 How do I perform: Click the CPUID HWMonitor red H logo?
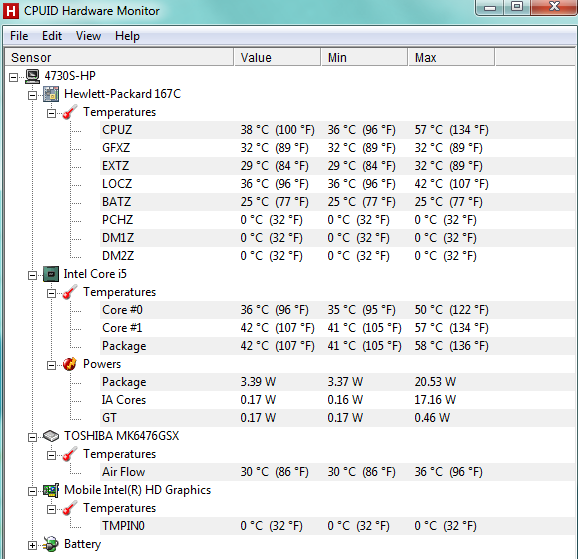(11, 11)
